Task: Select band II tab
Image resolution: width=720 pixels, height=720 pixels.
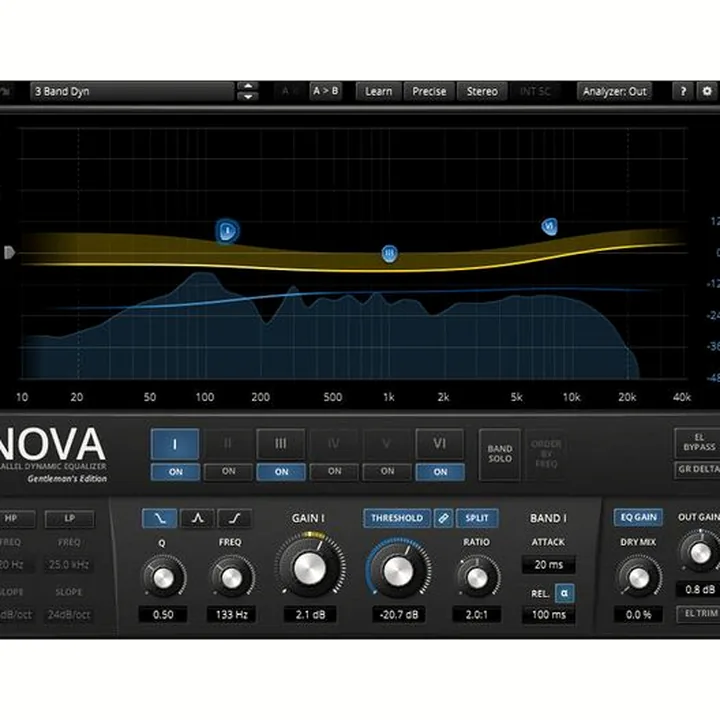Action: tap(228, 444)
